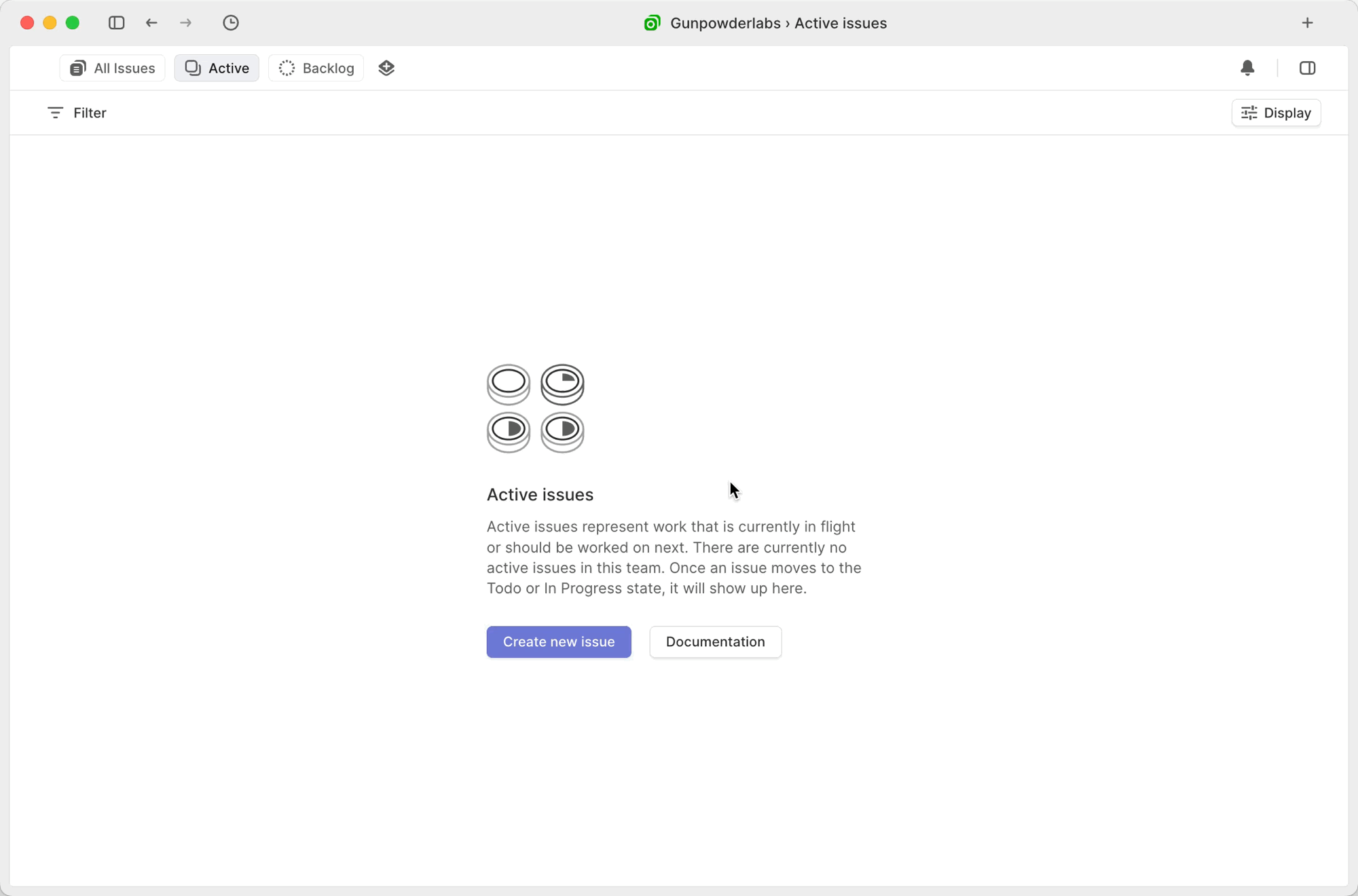Switch to the All Issues tab

pyautogui.click(x=113, y=68)
